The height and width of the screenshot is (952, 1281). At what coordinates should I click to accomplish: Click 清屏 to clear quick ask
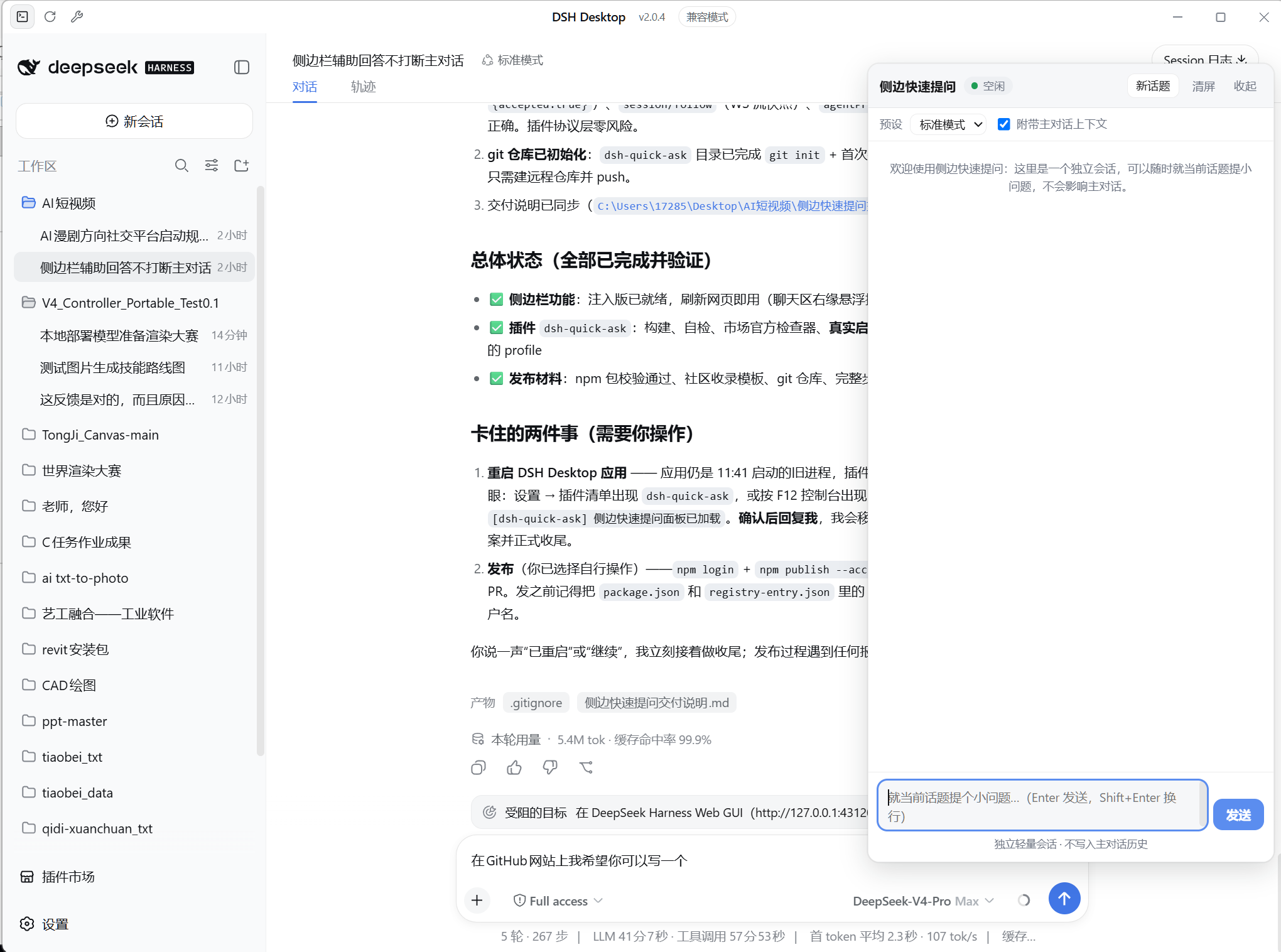tap(1204, 86)
